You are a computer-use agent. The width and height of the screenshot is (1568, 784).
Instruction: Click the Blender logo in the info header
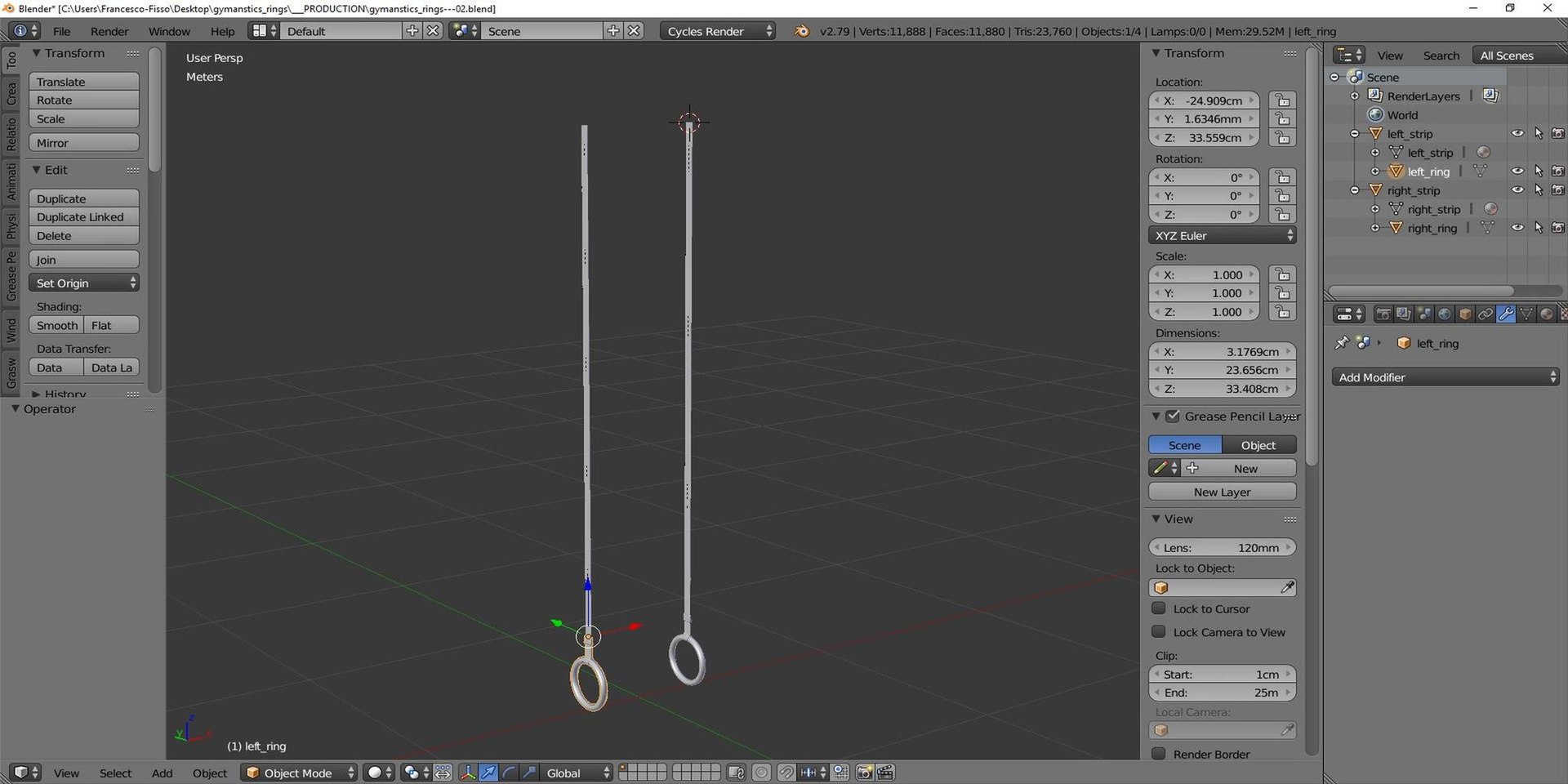(802, 31)
